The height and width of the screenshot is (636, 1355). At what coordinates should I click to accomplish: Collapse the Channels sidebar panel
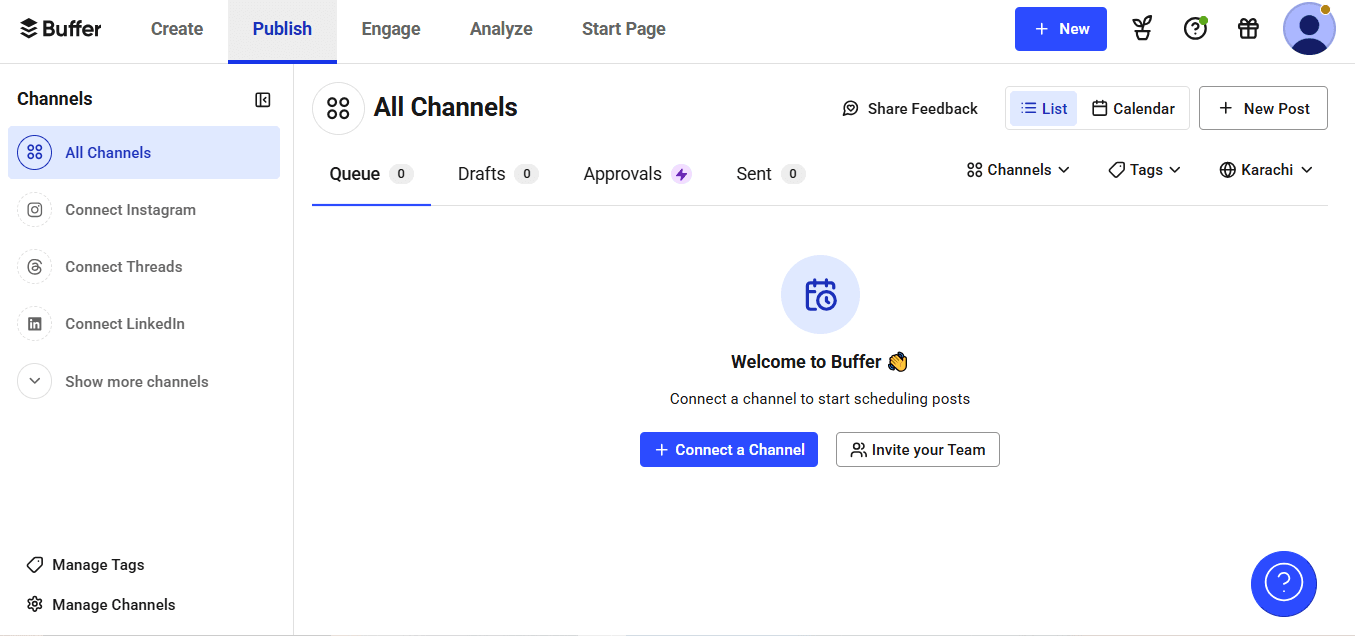point(263,100)
